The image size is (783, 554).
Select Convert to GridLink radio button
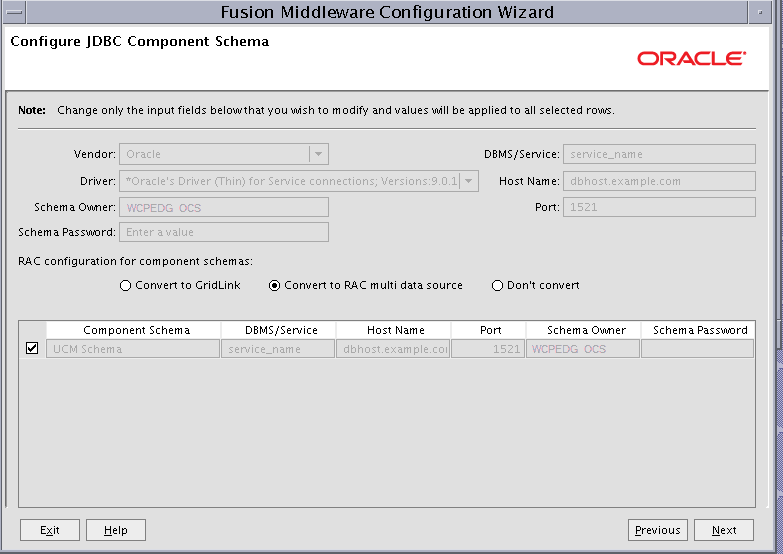180,285
